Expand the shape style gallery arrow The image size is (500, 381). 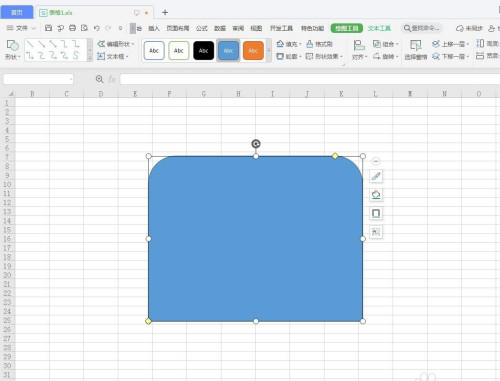pyautogui.click(x=269, y=50)
